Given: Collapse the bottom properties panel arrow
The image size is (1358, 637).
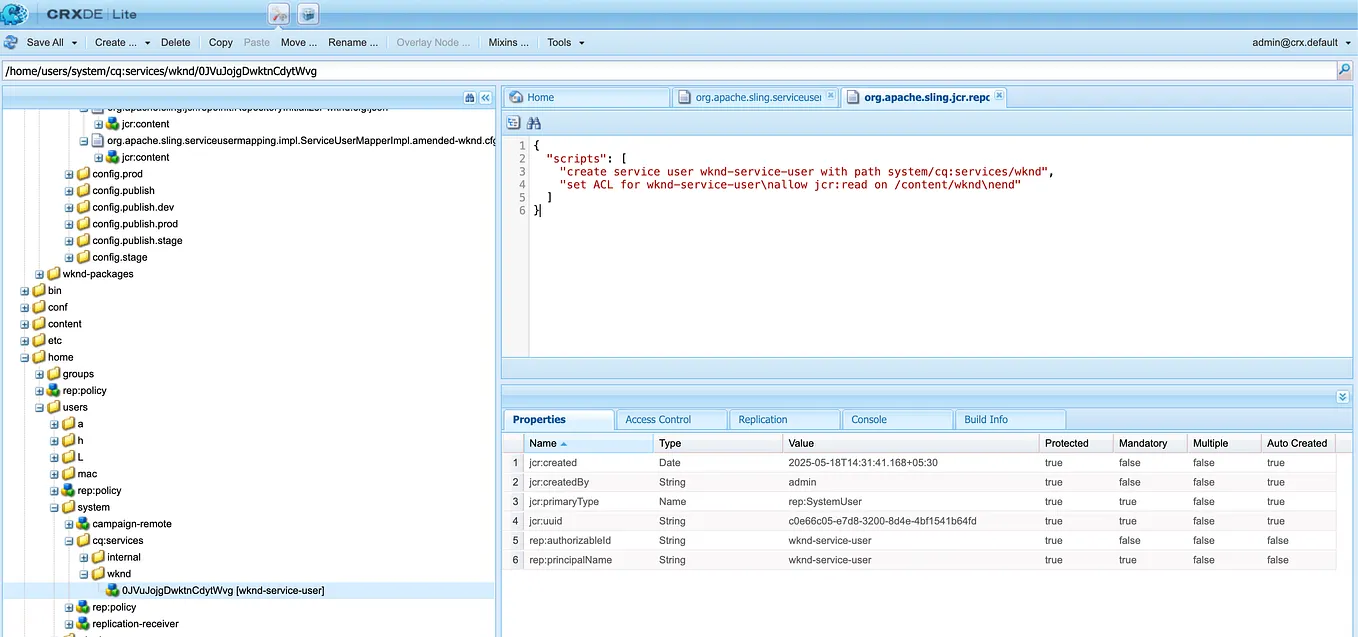Looking at the screenshot, I should pyautogui.click(x=1343, y=397).
